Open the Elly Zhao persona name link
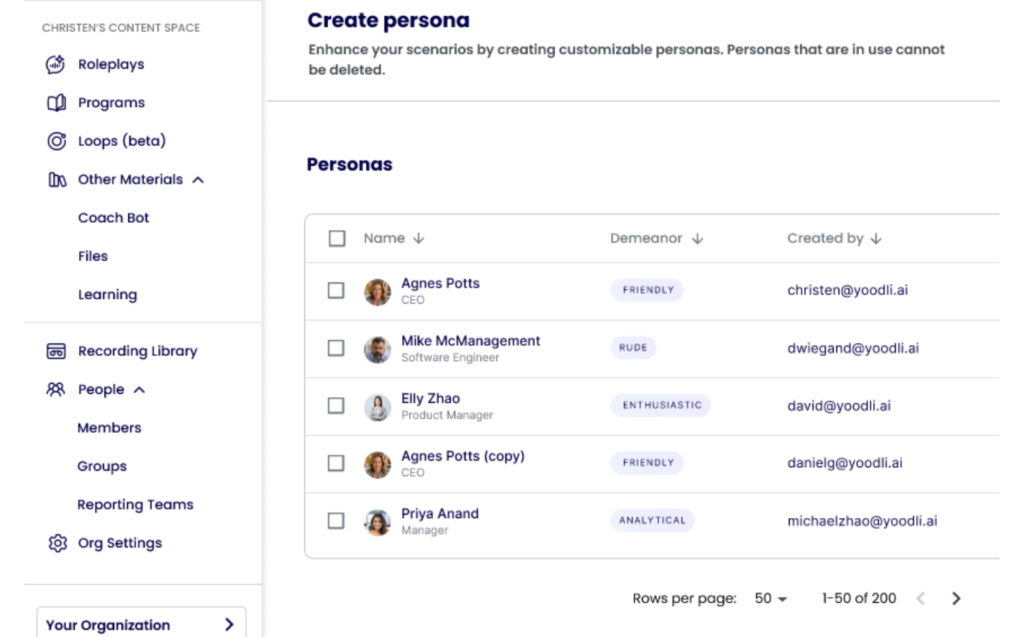 coord(430,398)
